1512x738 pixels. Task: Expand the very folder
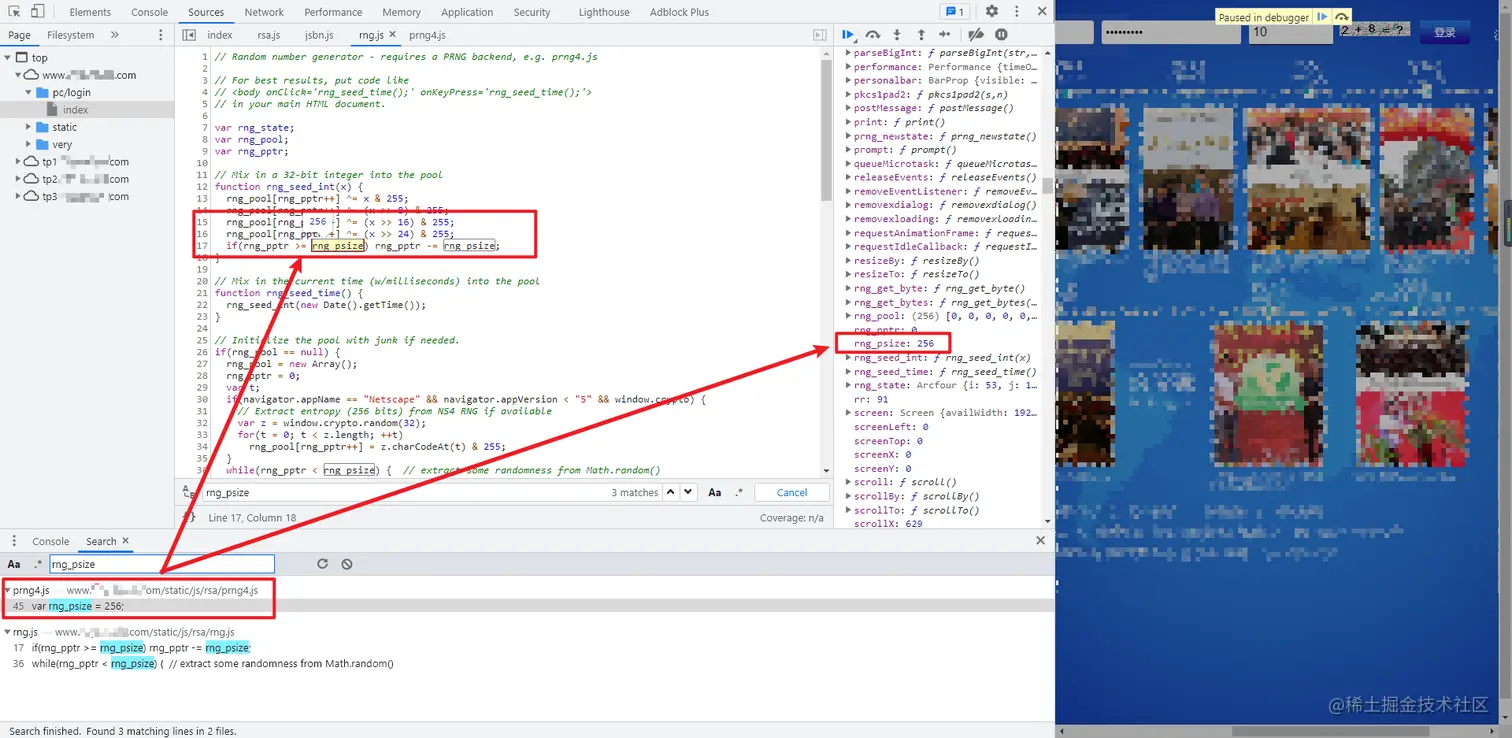(x=29, y=144)
